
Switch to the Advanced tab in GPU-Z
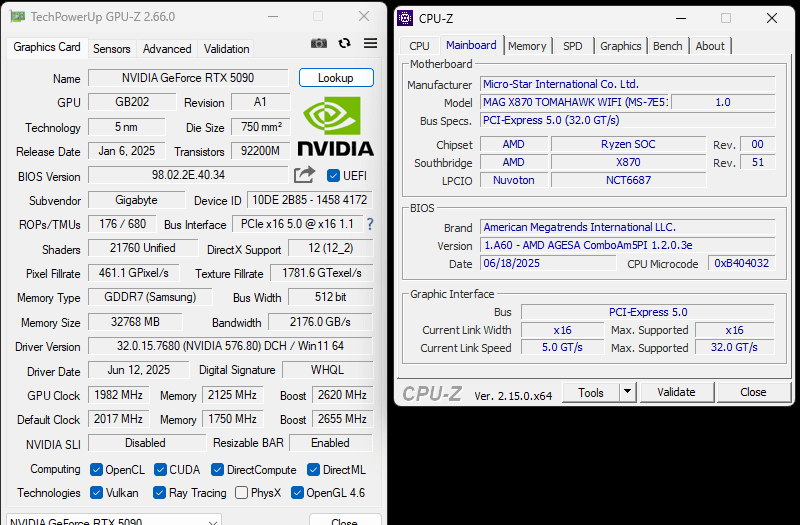coord(167,48)
